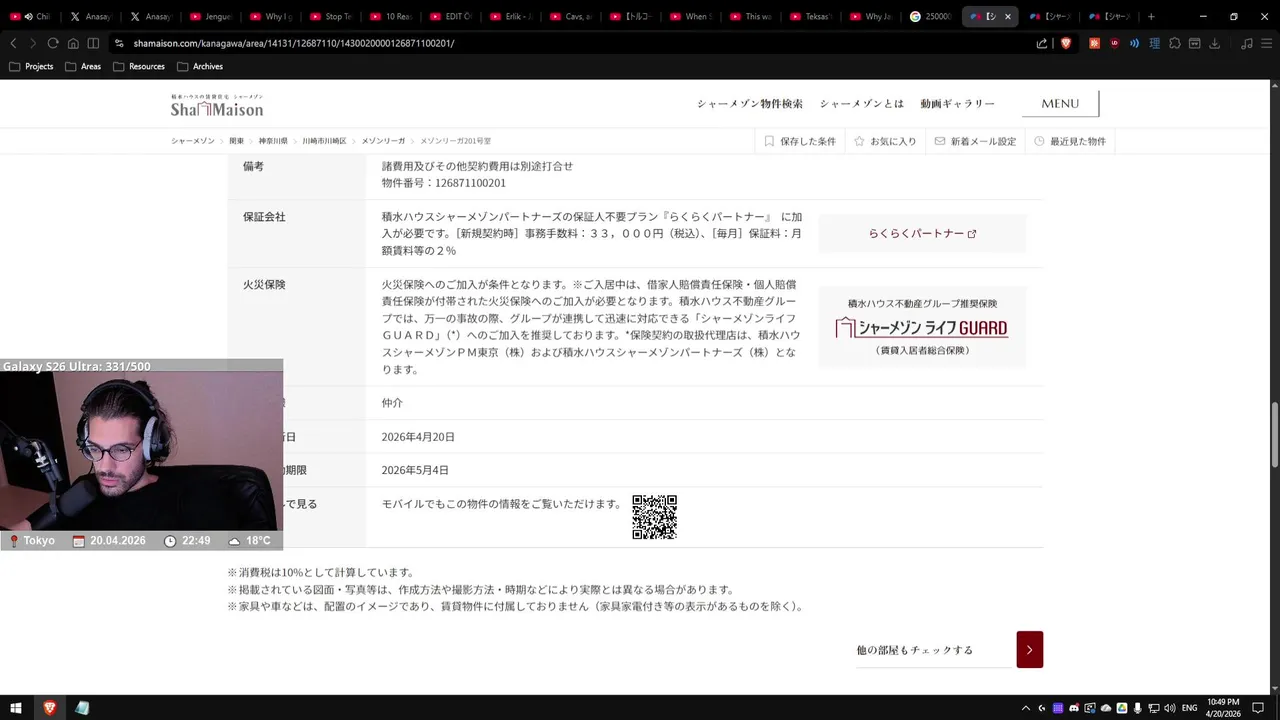Image resolution: width=1280 pixels, height=720 pixels.
Task: Open the Areas bookmarks folder
Action: tap(83, 67)
